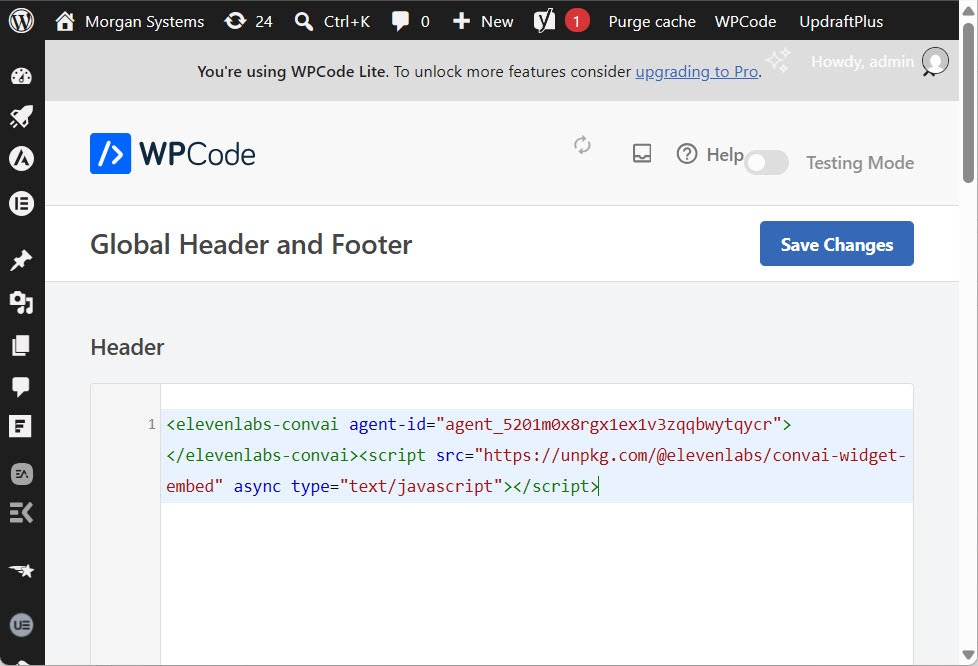Click the Header section label
This screenshot has height=666, width=978.
coord(127,347)
